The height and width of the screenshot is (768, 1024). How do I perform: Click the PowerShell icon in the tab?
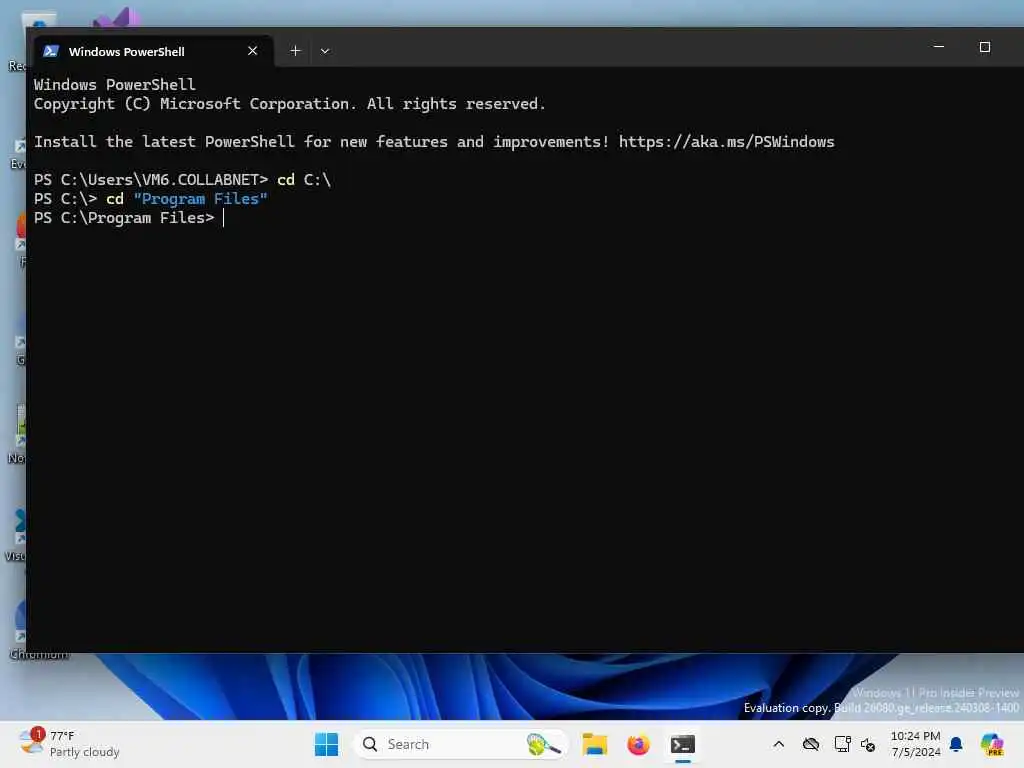(51, 51)
